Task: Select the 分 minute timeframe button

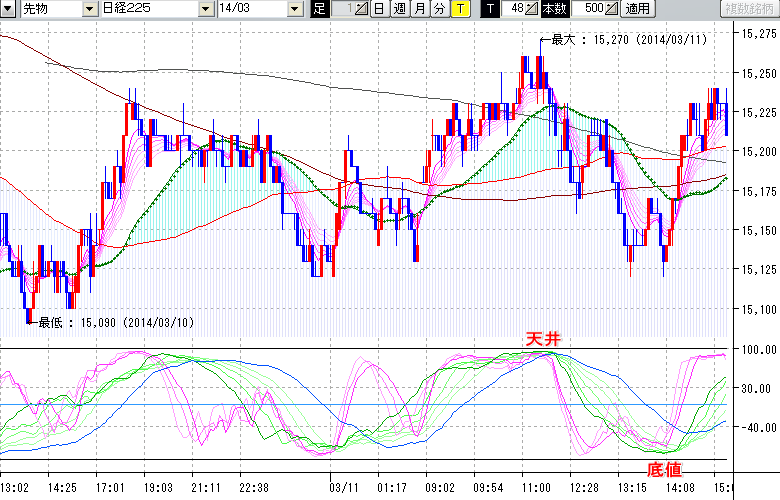Action: pos(439,9)
